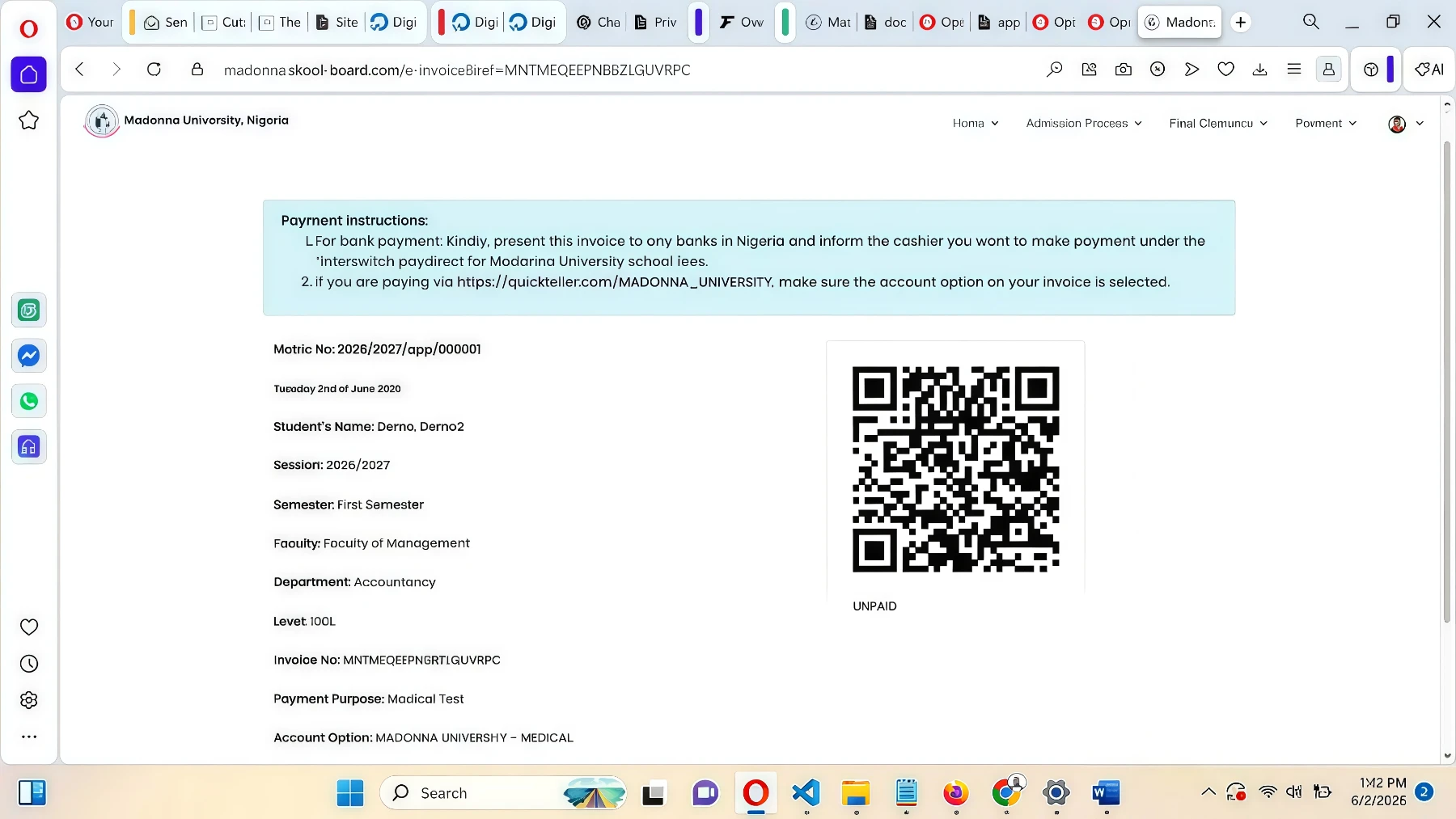This screenshot has height=819, width=1456.
Task: Add page to bookmarks heart icon
Action: tap(1226, 70)
